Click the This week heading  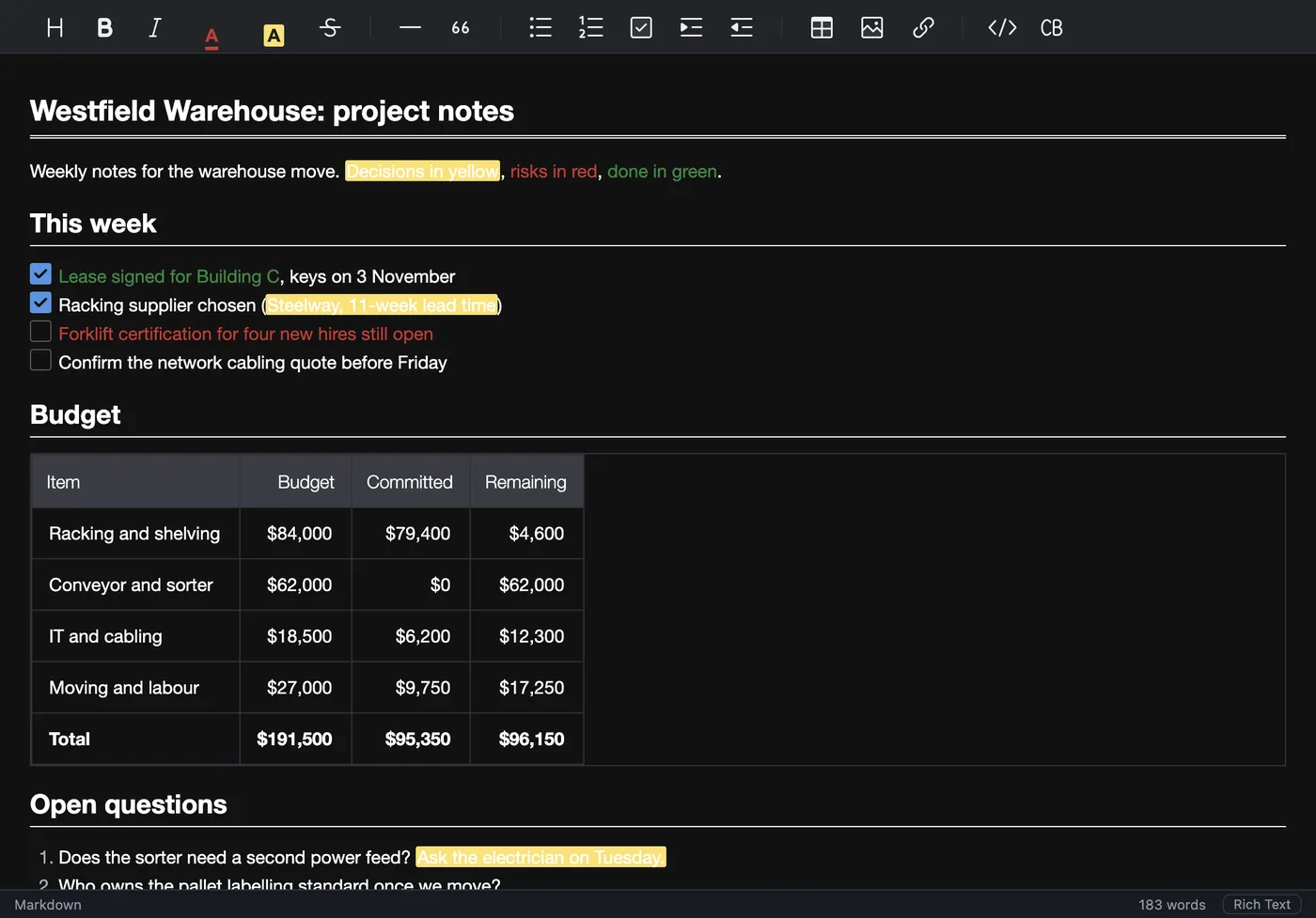93,224
